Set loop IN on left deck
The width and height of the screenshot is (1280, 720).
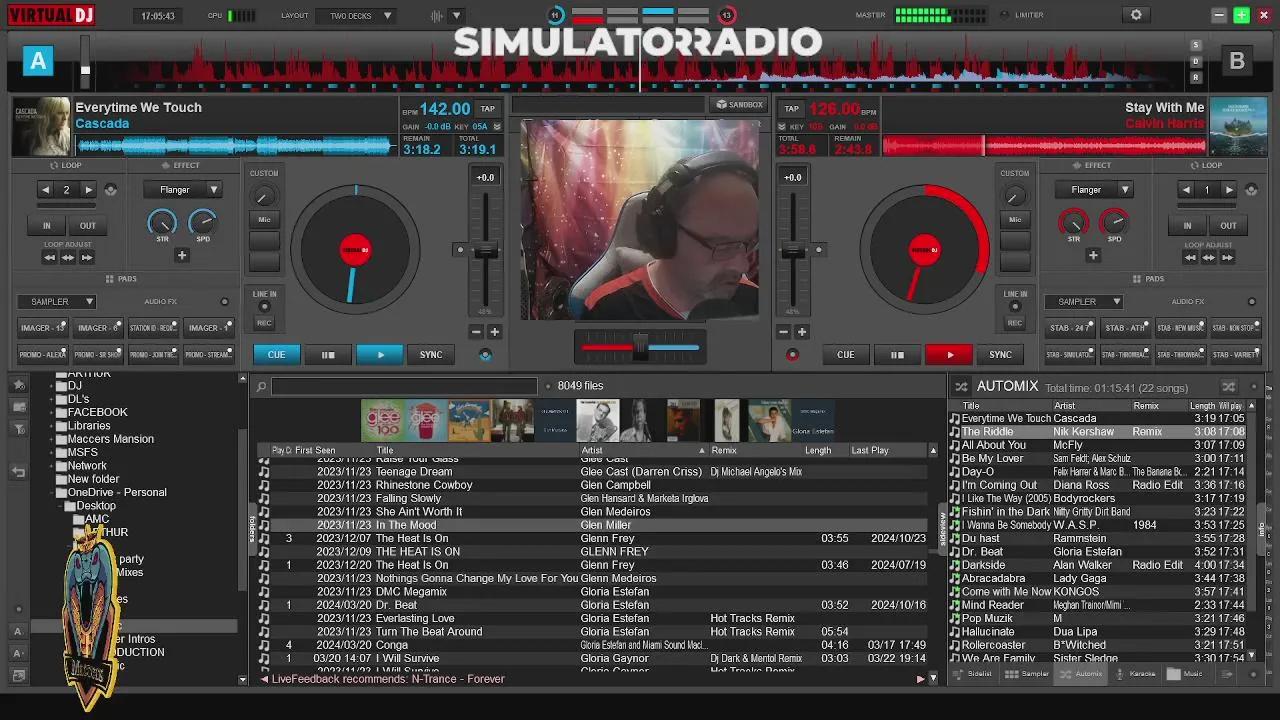pos(46,225)
